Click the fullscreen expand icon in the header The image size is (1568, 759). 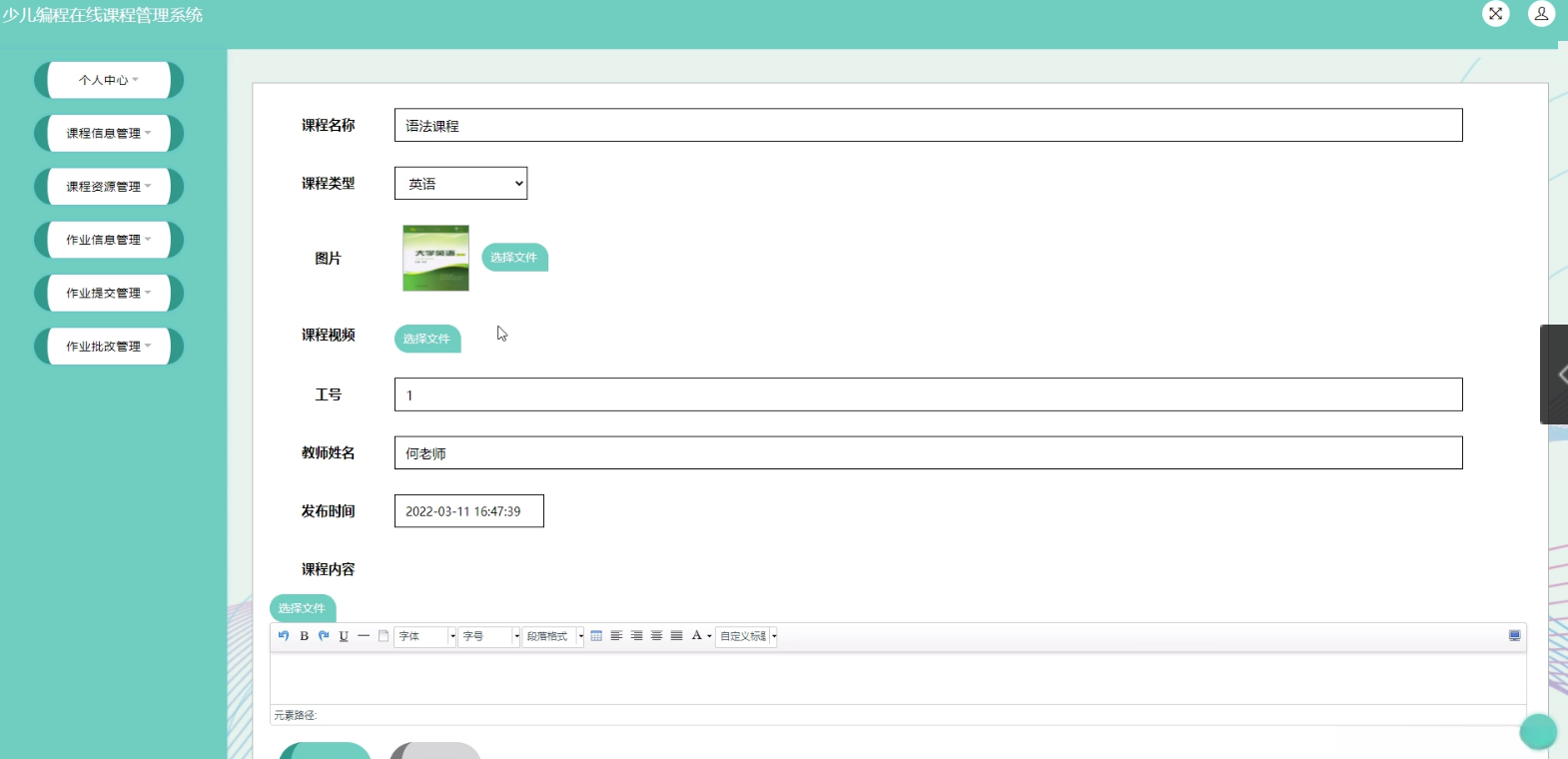tap(1496, 14)
